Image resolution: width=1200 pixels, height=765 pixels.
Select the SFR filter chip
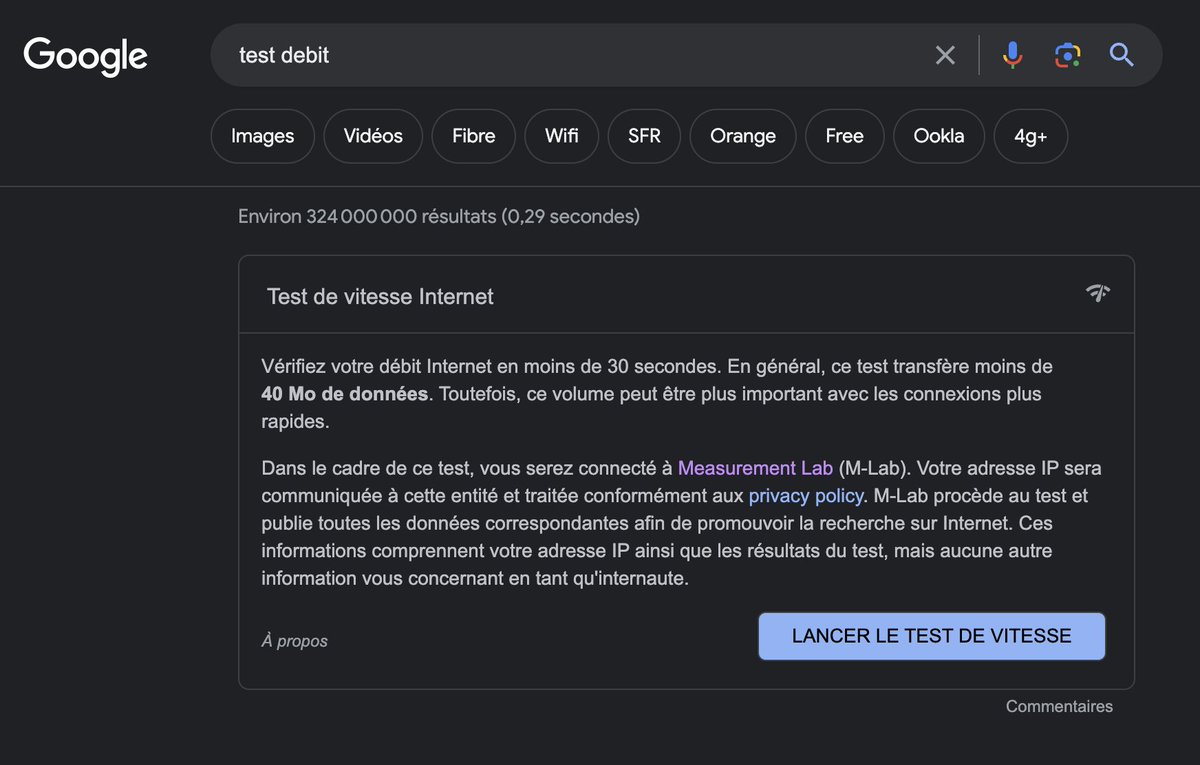(x=645, y=136)
